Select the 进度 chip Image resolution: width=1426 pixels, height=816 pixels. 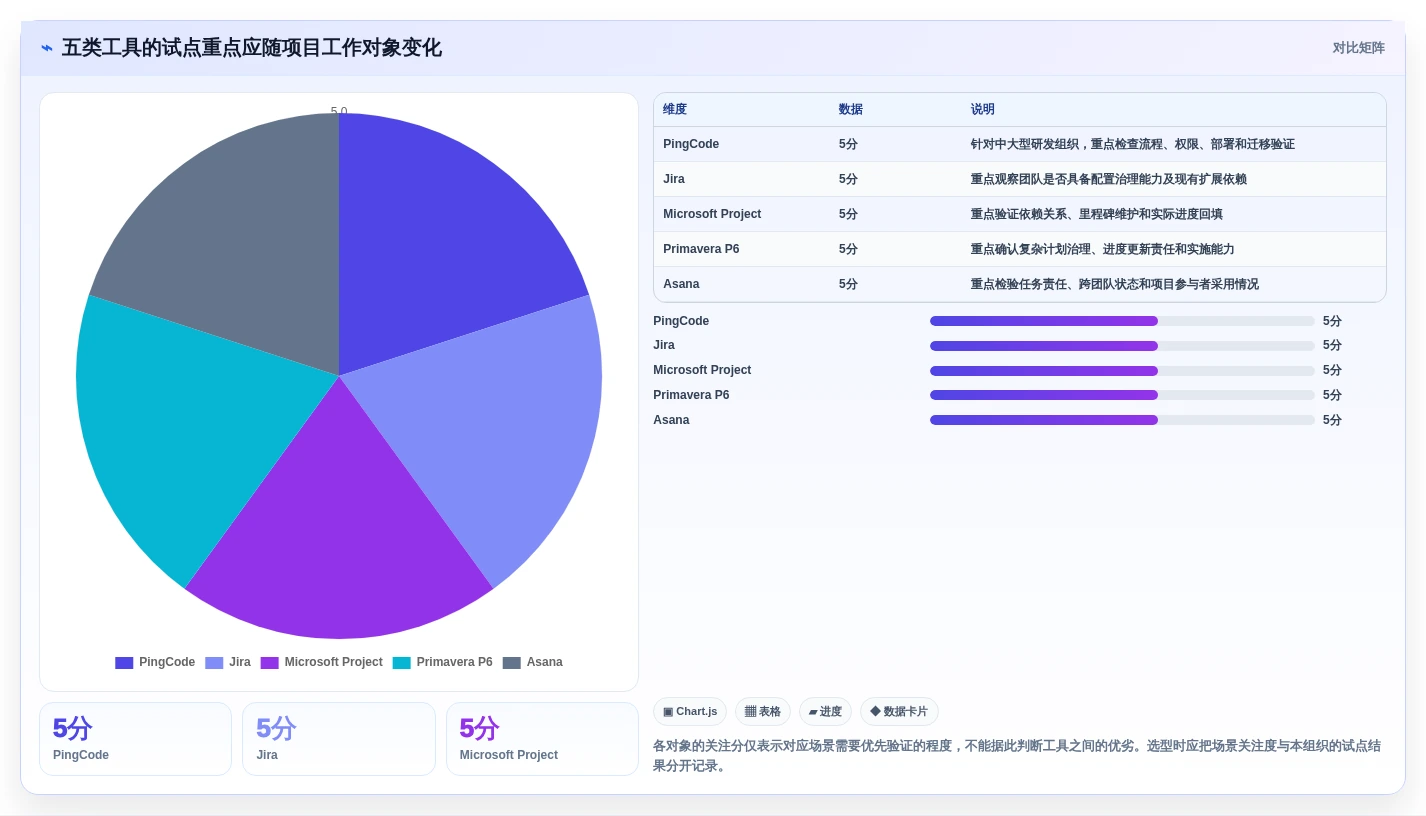(x=825, y=712)
